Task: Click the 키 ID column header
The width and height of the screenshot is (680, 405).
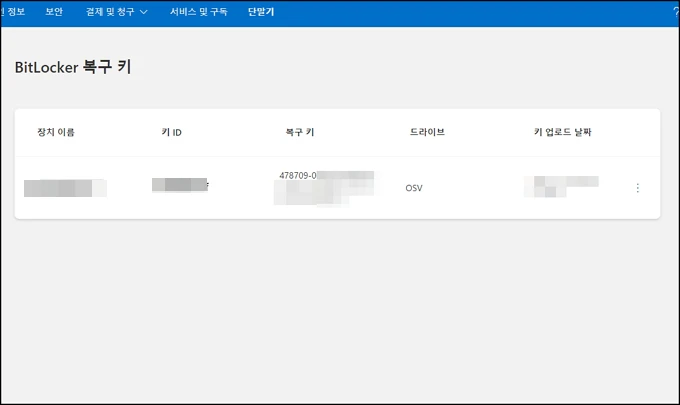Action: click(x=171, y=132)
